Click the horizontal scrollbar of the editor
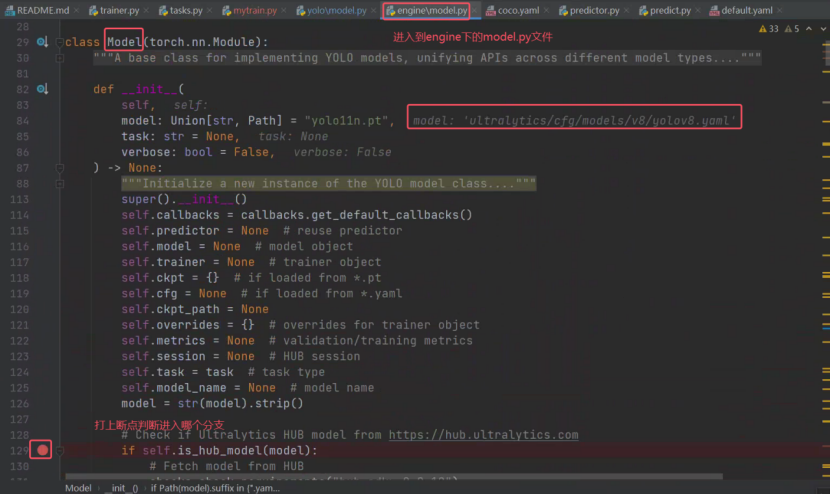The height and width of the screenshot is (494, 831). click(x=394, y=477)
